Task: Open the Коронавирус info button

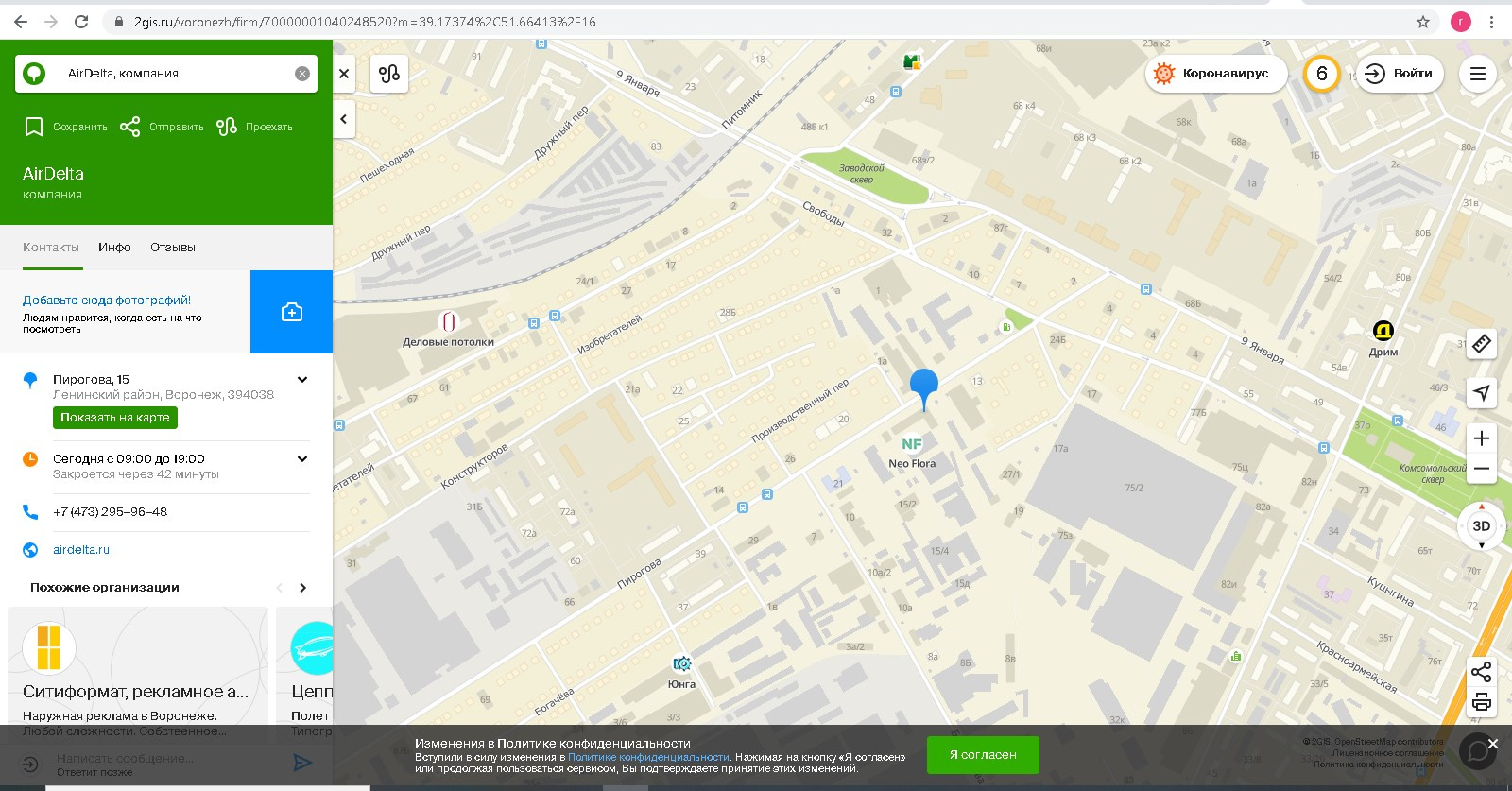Action: click(x=1216, y=73)
